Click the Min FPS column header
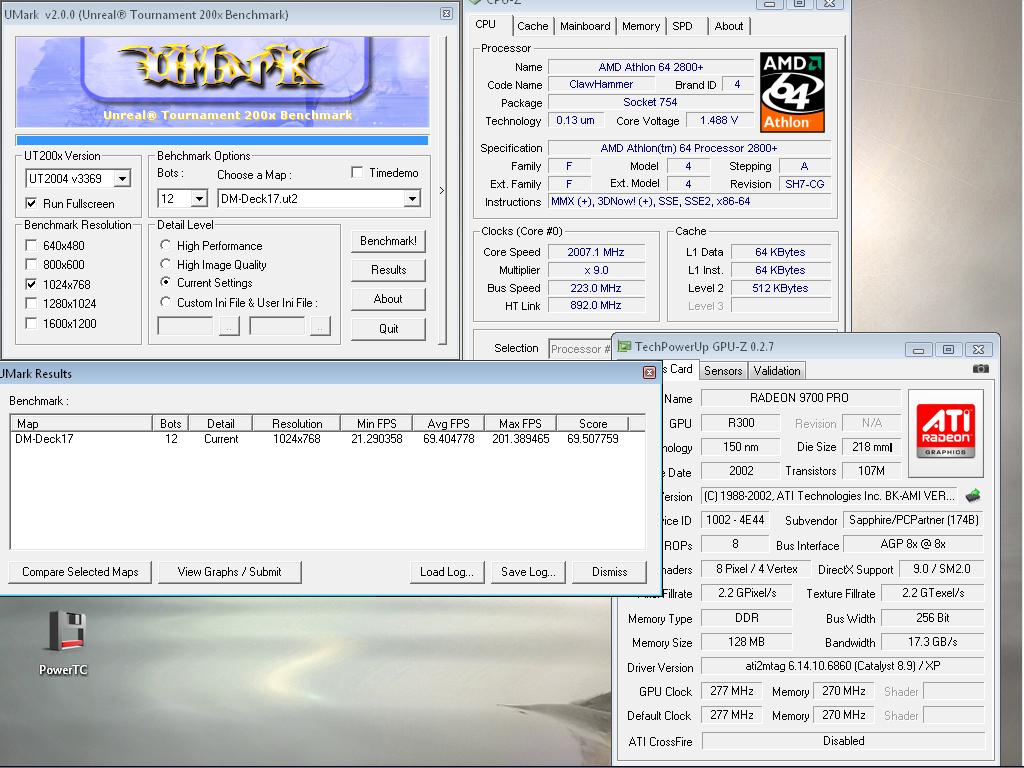This screenshot has height=768, width=1024. (377, 423)
